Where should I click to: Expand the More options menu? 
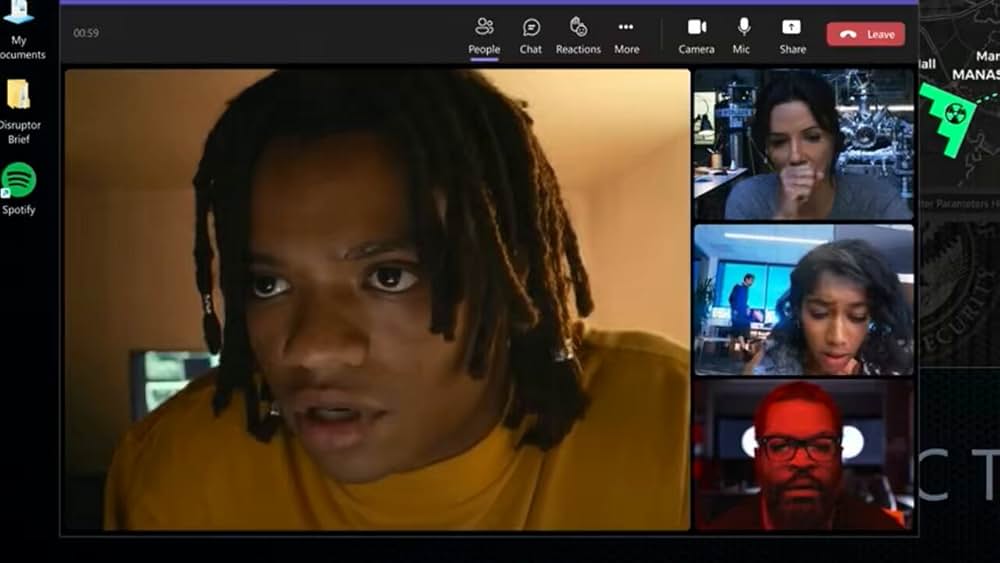[x=626, y=35]
